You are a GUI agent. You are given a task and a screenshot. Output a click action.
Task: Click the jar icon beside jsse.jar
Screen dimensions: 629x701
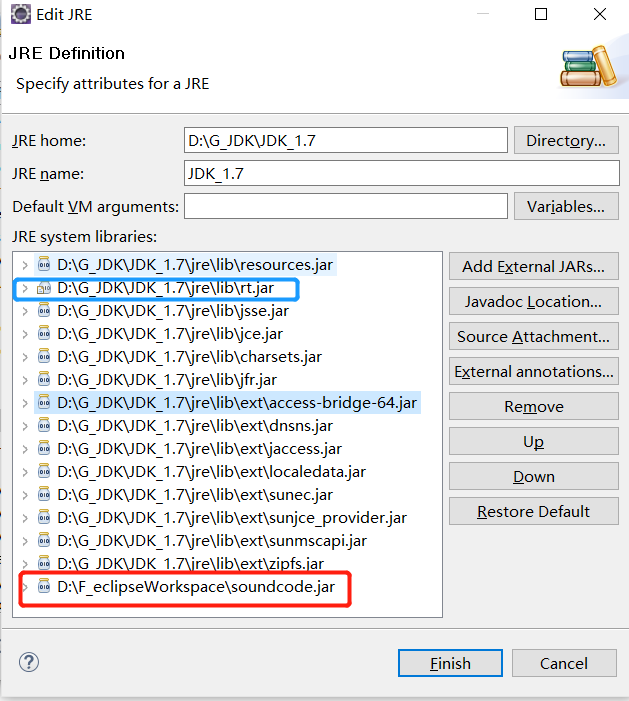point(44,310)
